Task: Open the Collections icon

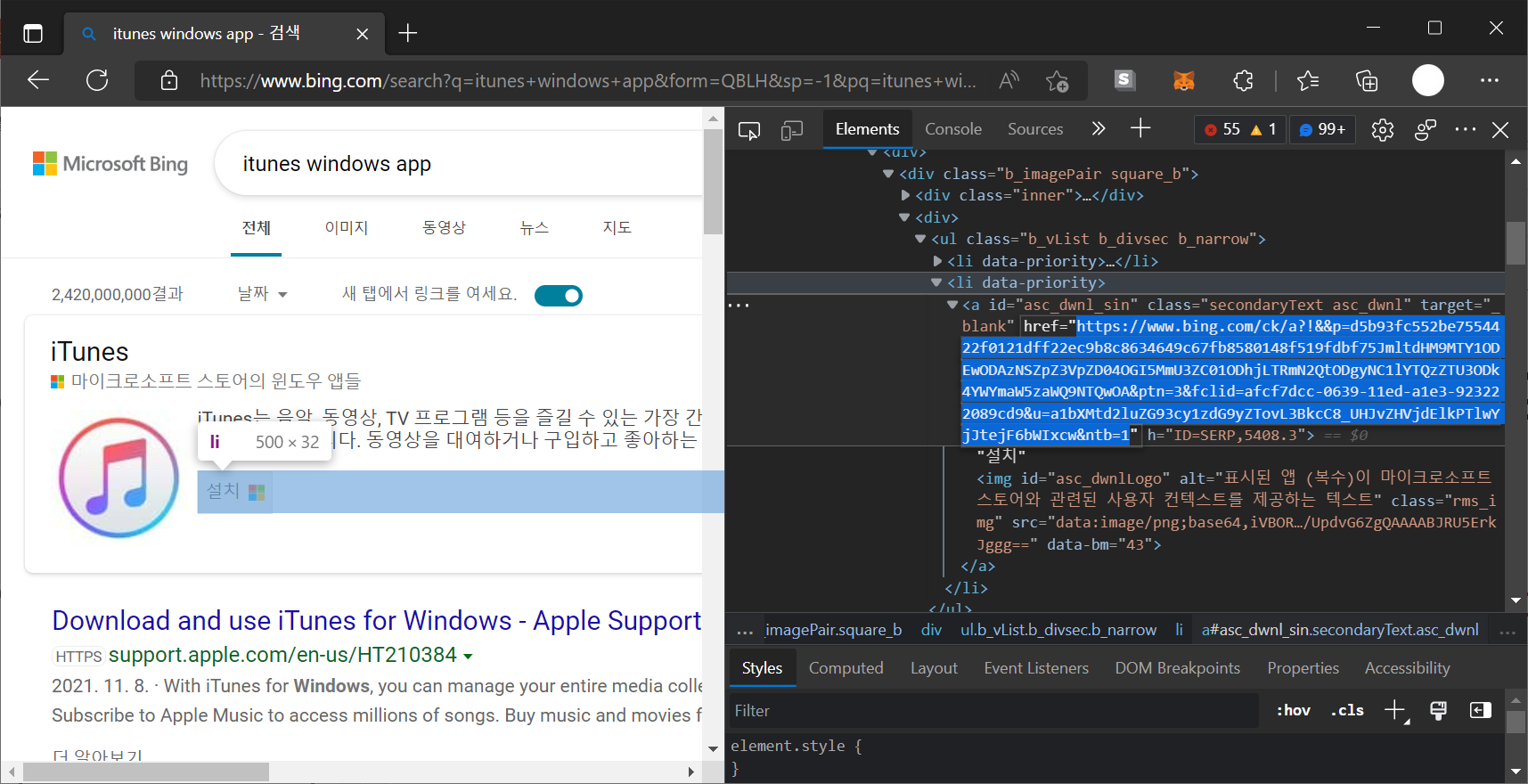Action: [x=1367, y=81]
